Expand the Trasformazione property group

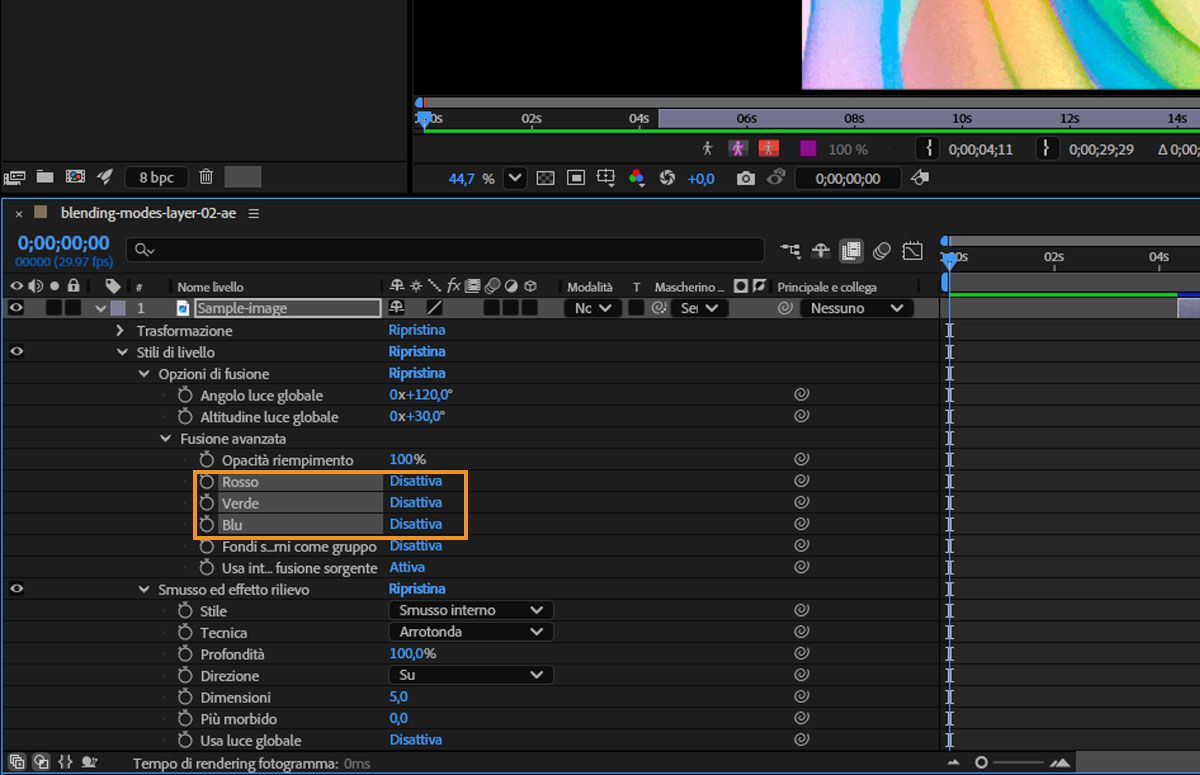click(x=121, y=330)
